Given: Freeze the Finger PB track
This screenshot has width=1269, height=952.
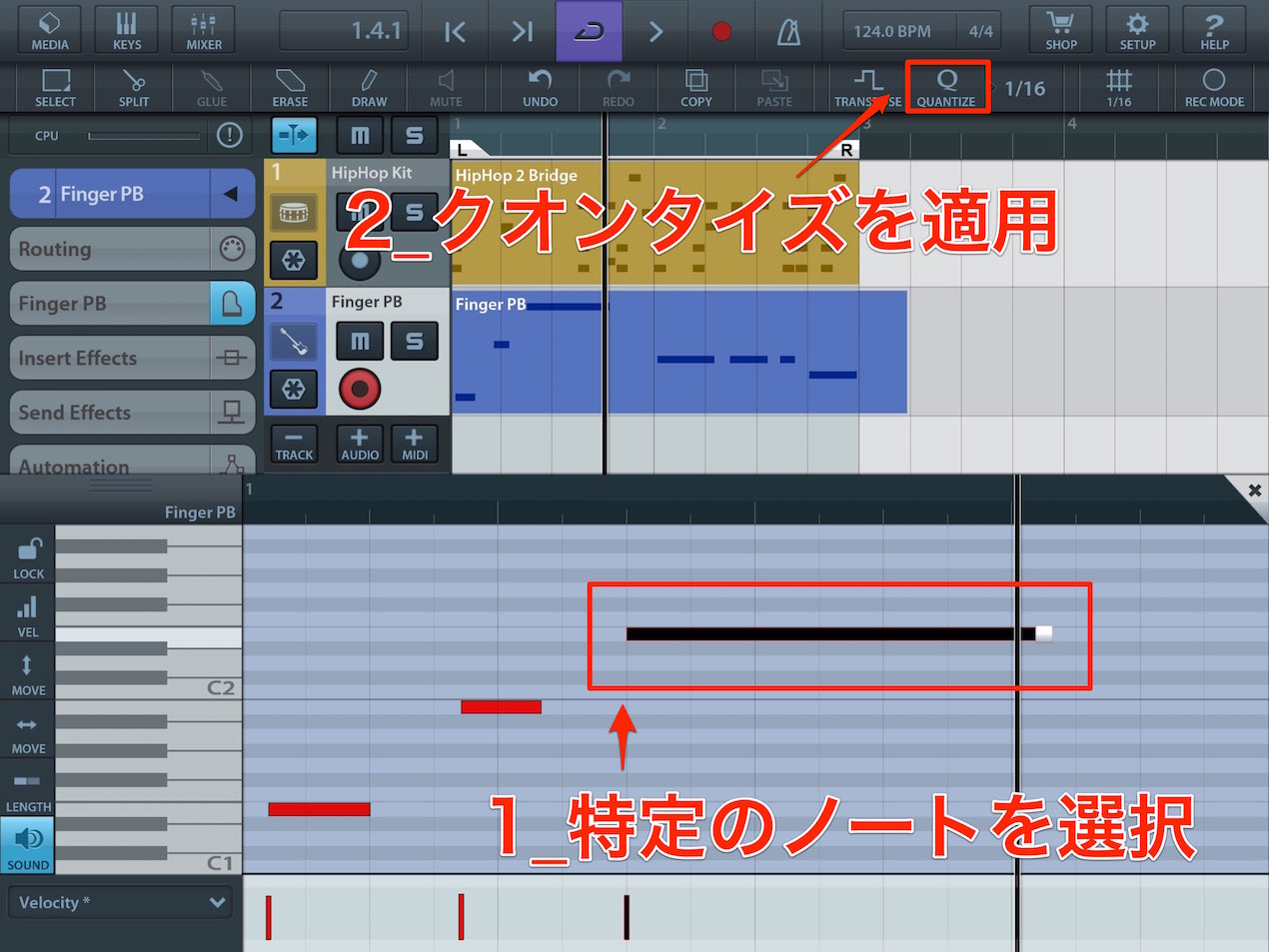Looking at the screenshot, I should coord(294,389).
